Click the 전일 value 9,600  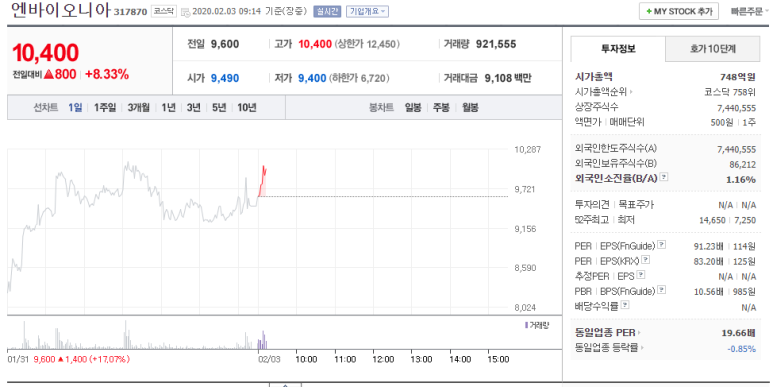coord(225,44)
